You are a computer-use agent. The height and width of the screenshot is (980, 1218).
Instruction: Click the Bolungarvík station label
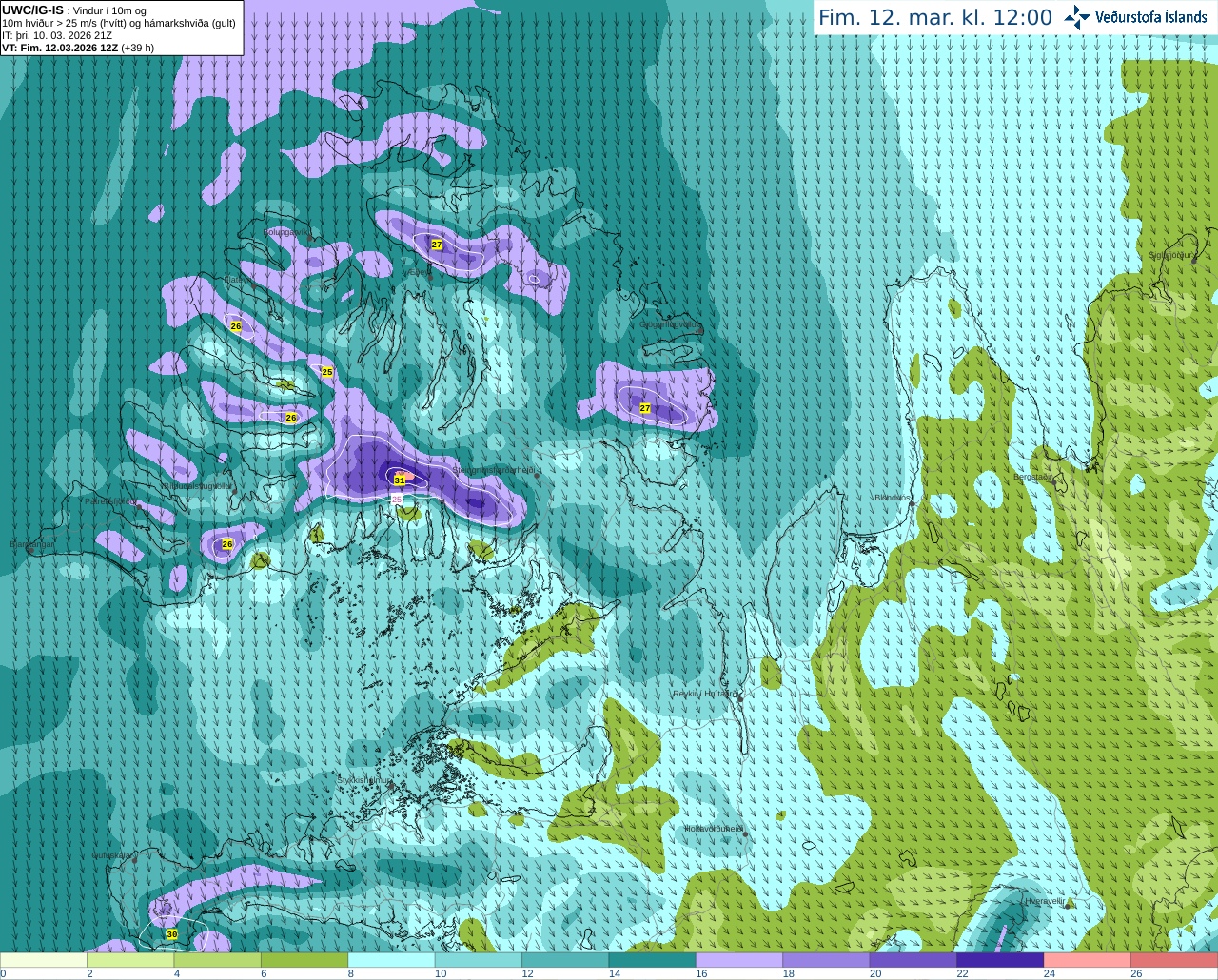(286, 232)
